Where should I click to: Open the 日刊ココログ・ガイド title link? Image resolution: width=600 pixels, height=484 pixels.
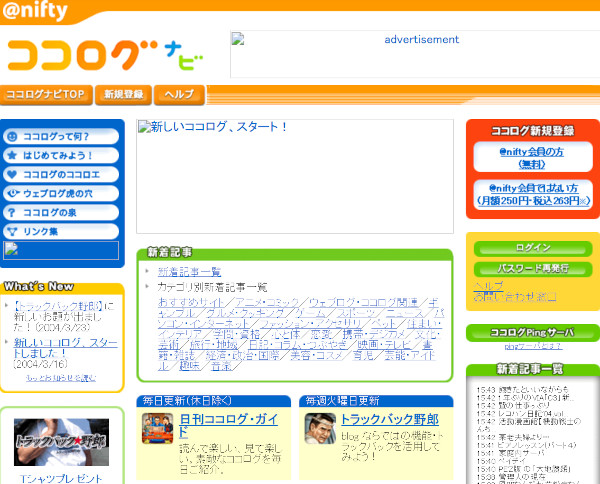click(x=228, y=425)
